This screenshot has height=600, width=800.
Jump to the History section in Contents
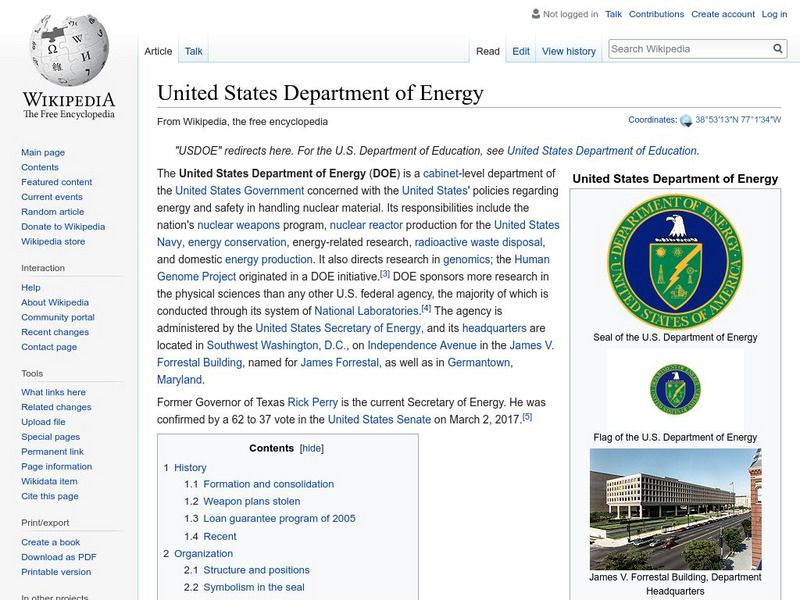(x=190, y=467)
